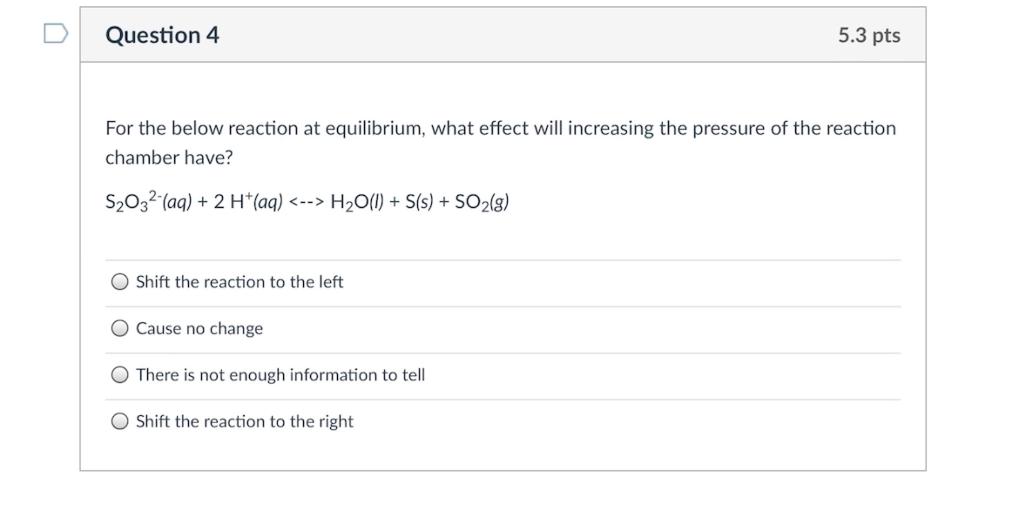Click the "Shift the reaction to the left" answer text
This screenshot has height=519, width=1024.
239,283
